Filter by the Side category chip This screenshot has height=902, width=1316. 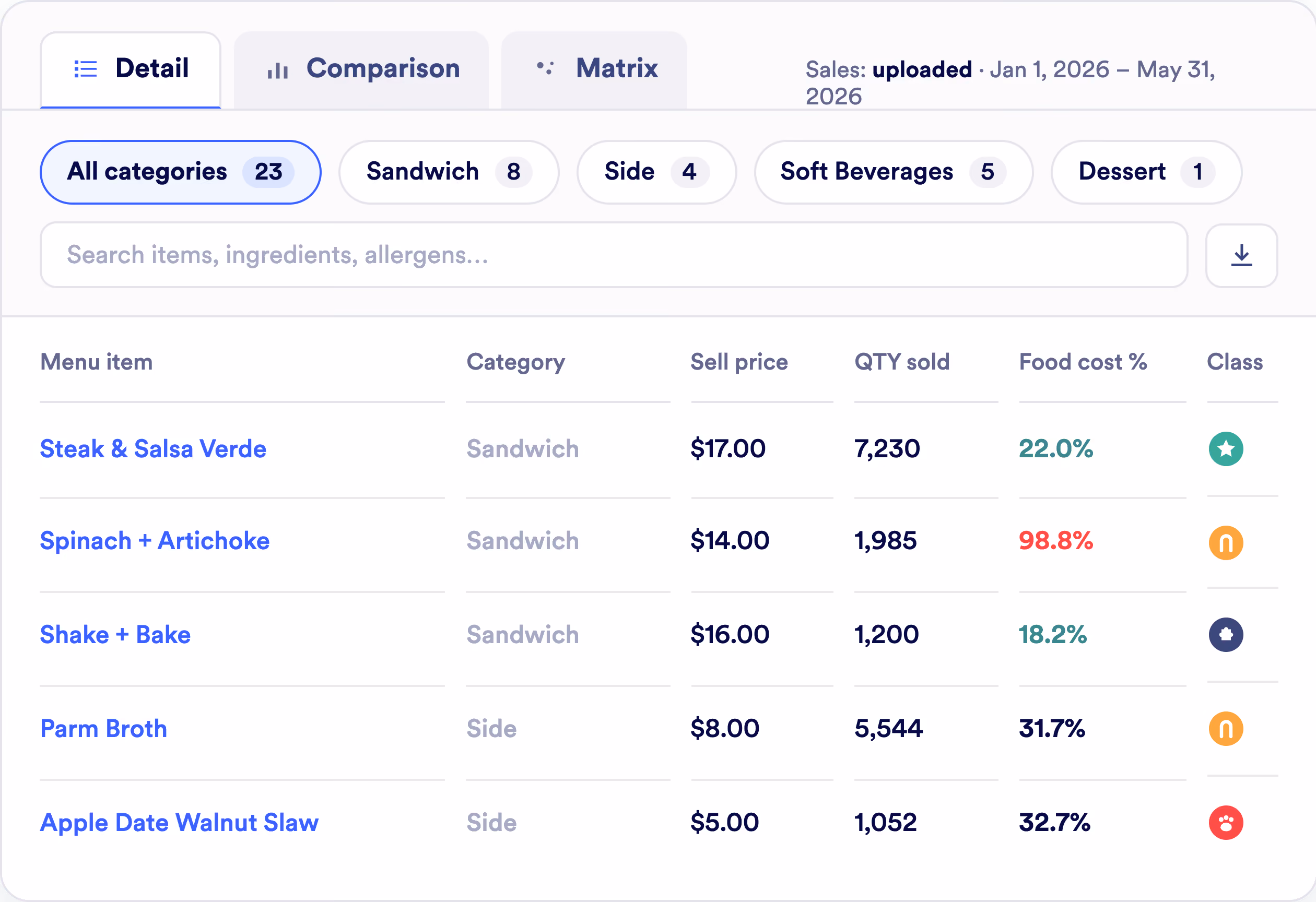tap(657, 172)
